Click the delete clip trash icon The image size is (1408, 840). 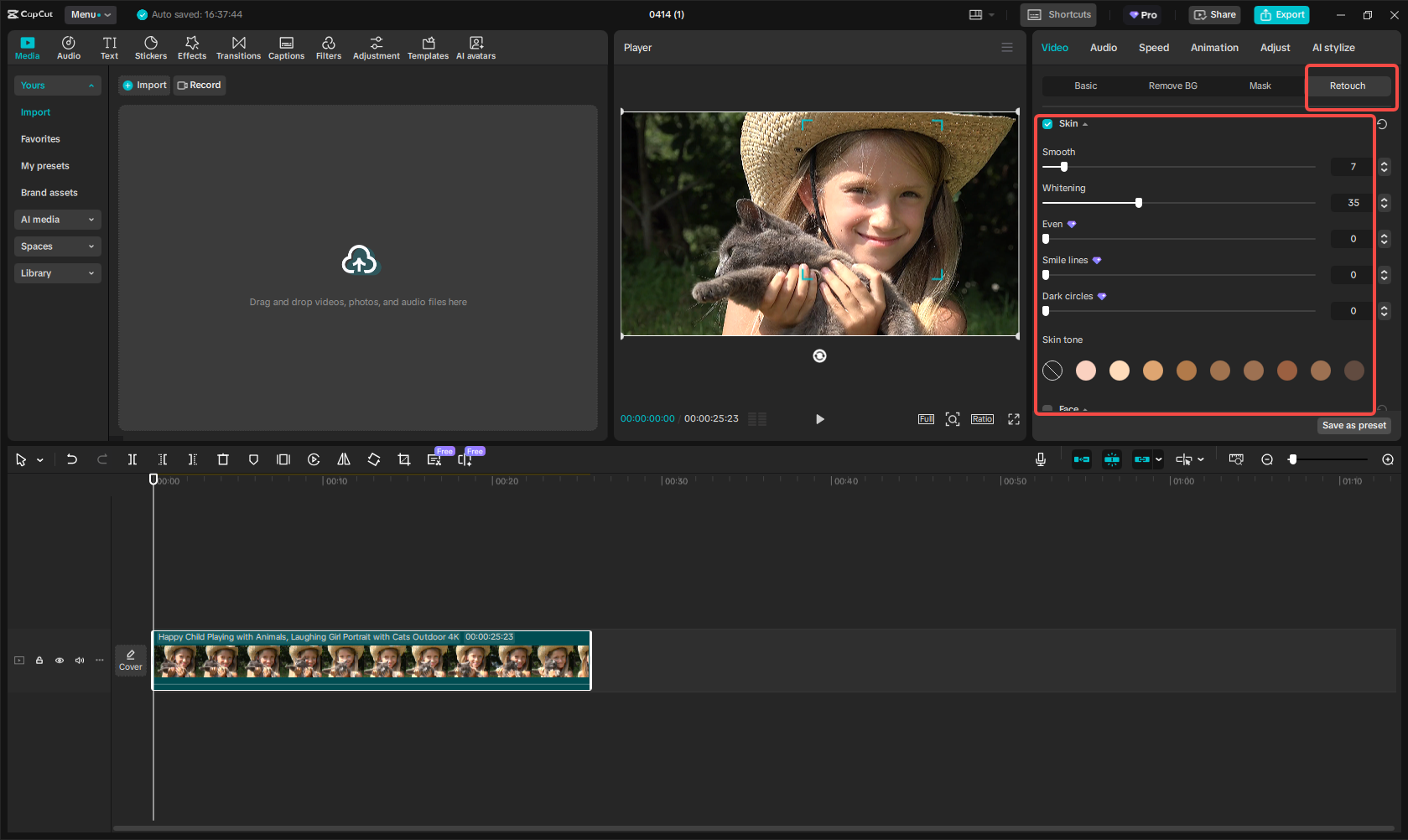[223, 459]
